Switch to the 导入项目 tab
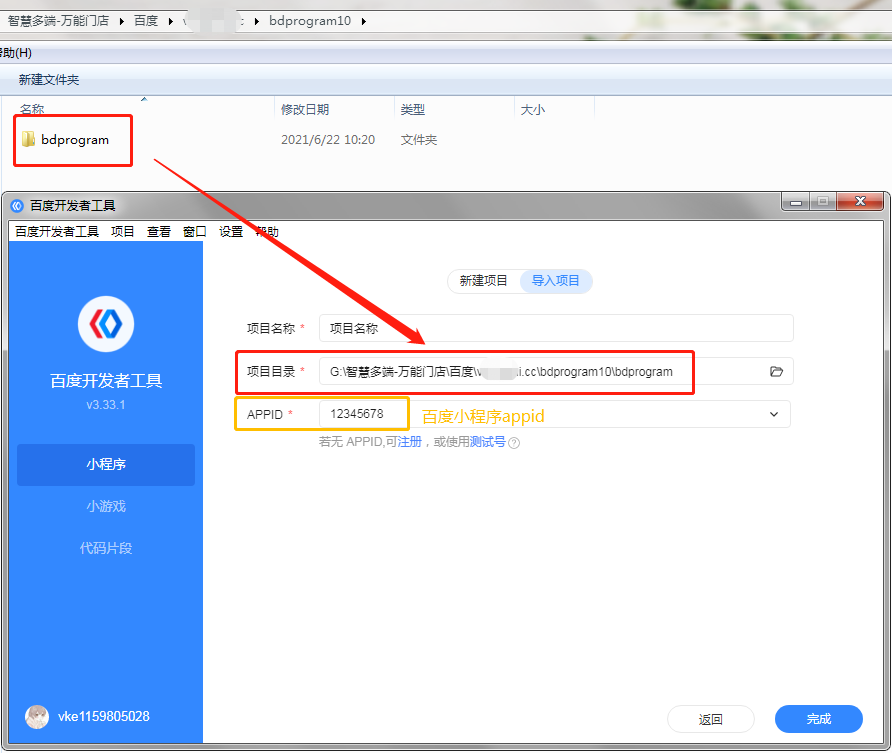The height and width of the screenshot is (753, 892). (556, 281)
